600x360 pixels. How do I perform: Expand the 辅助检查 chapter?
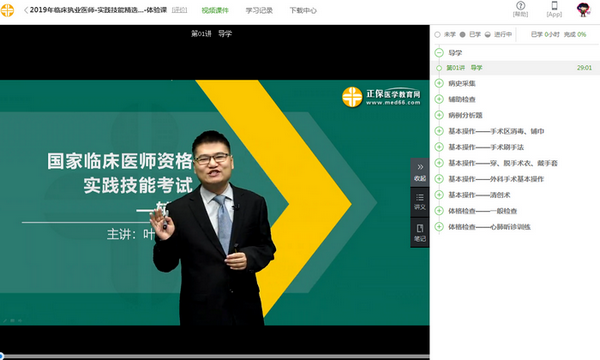click(439, 99)
